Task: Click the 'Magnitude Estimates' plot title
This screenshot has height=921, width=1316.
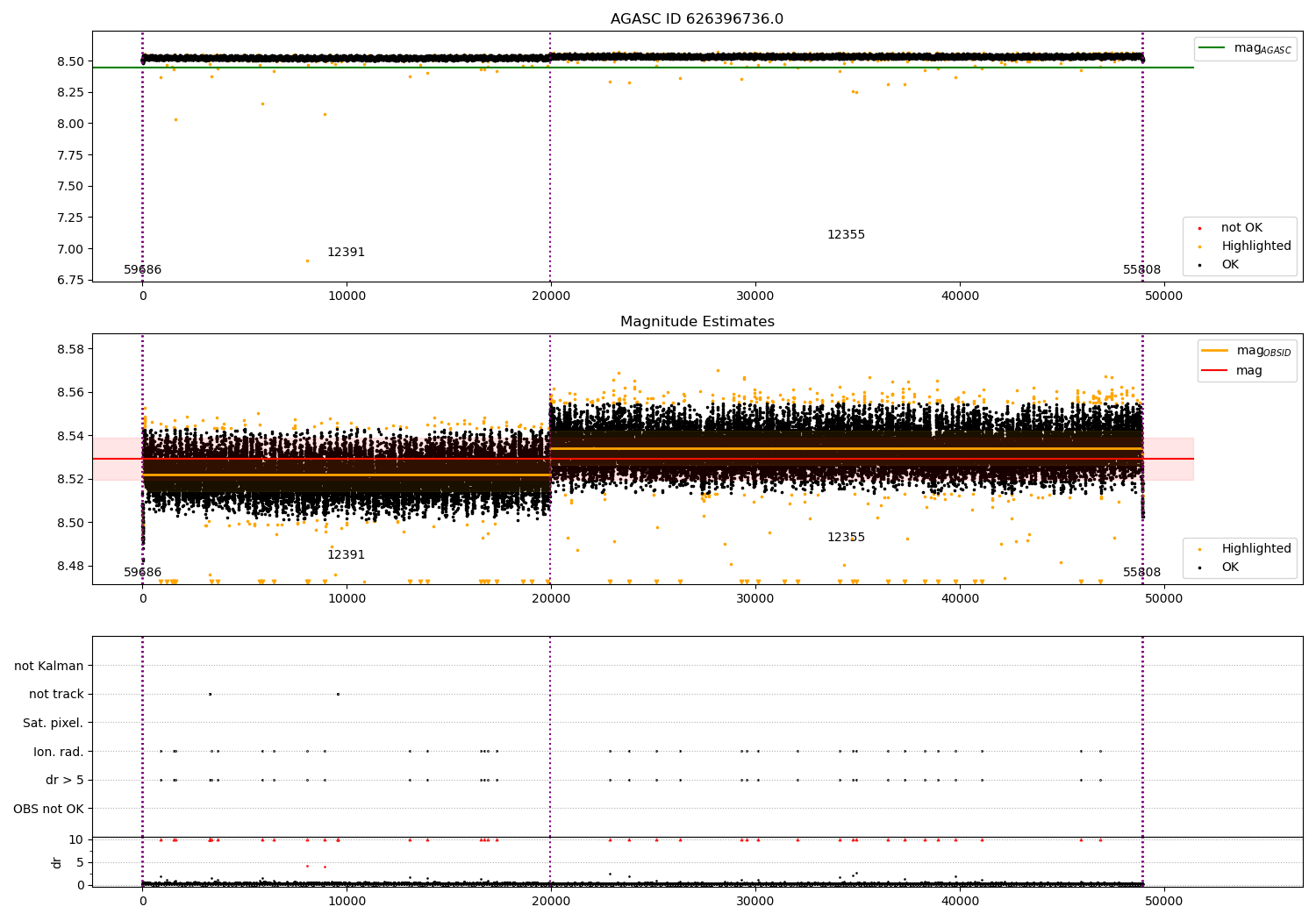Action: 697,322
